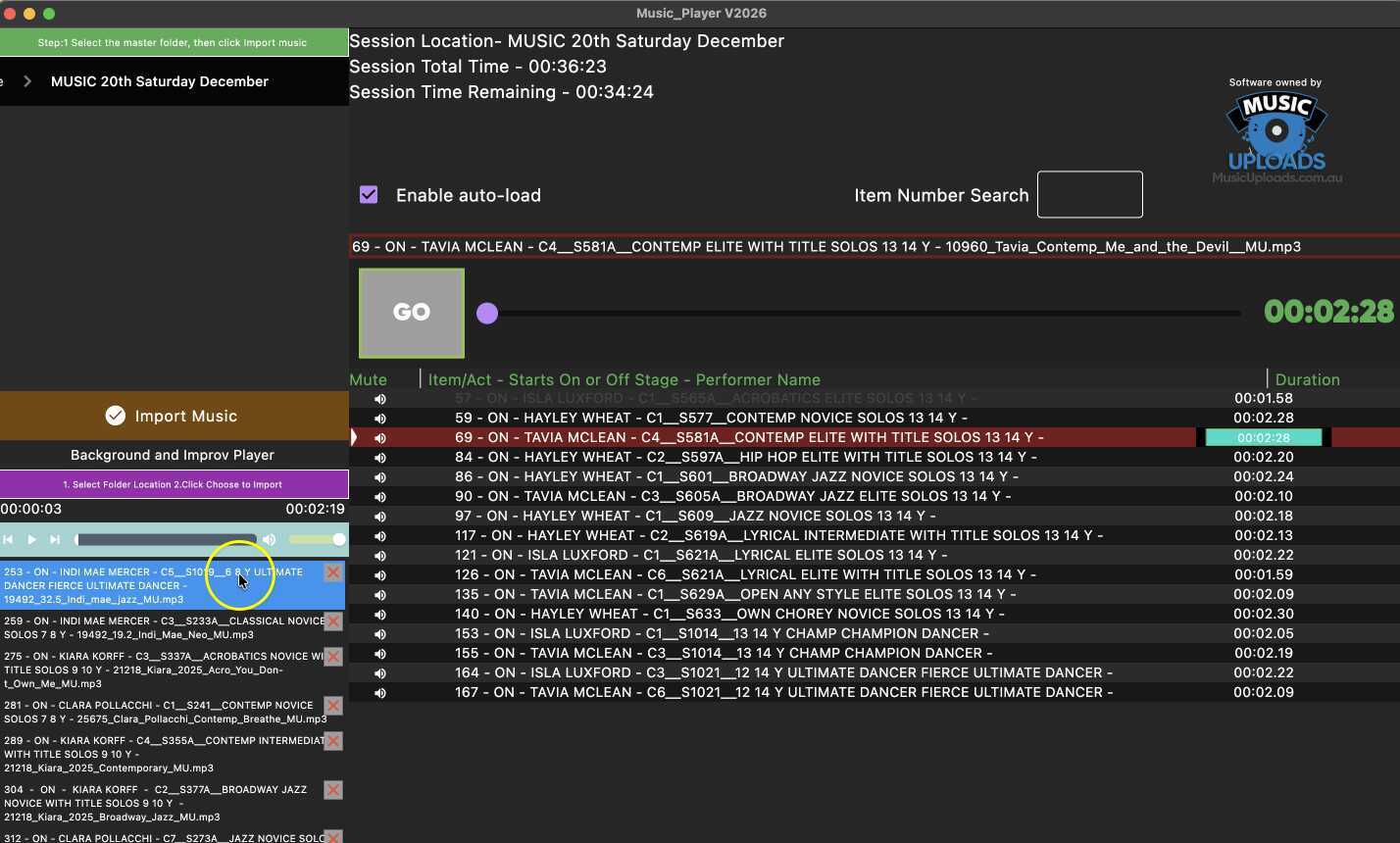
Task: Remove track 253 Indi Mae Mercer with red X
Action: (x=333, y=572)
